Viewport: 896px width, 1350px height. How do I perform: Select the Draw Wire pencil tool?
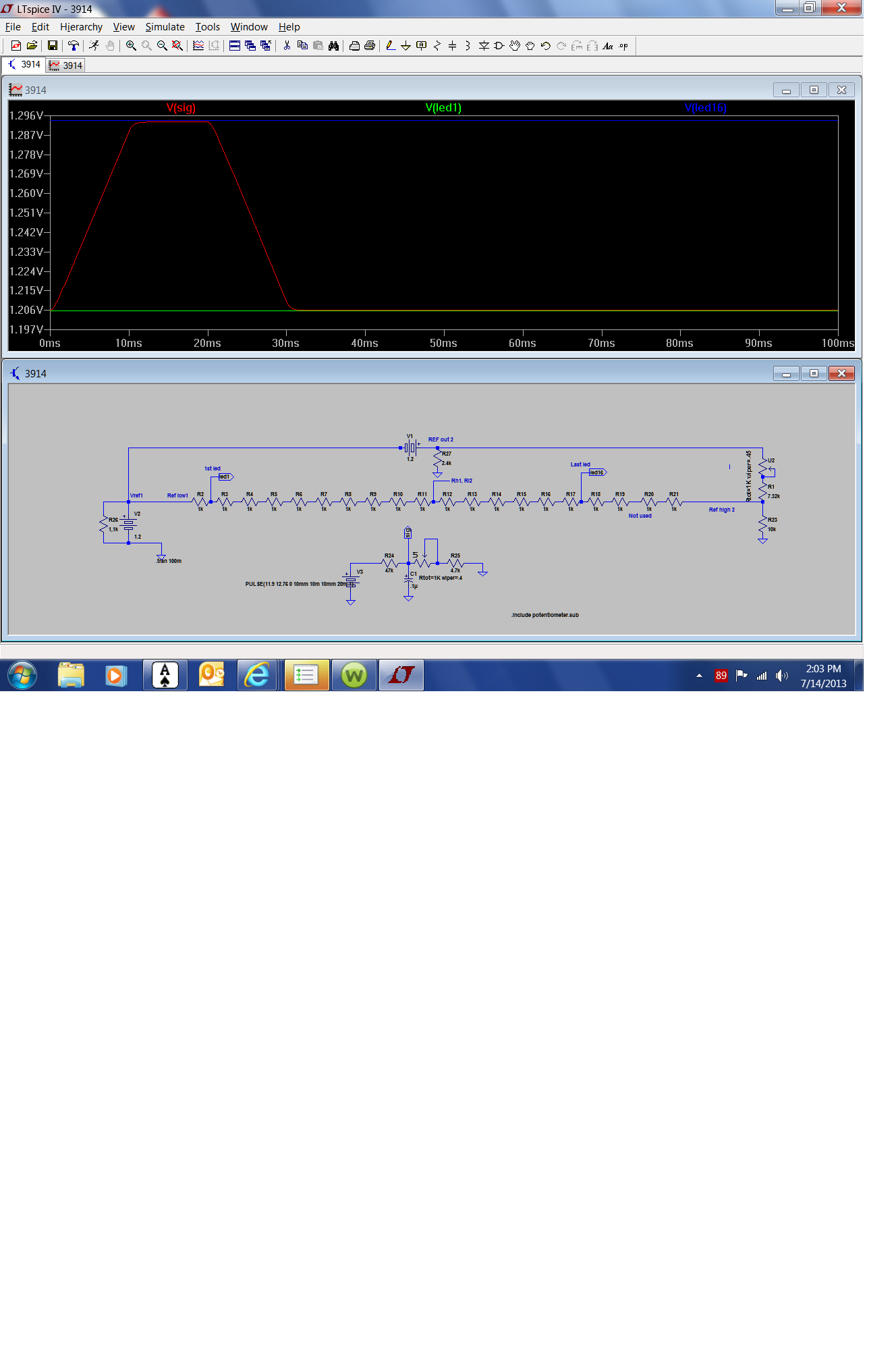click(x=390, y=46)
